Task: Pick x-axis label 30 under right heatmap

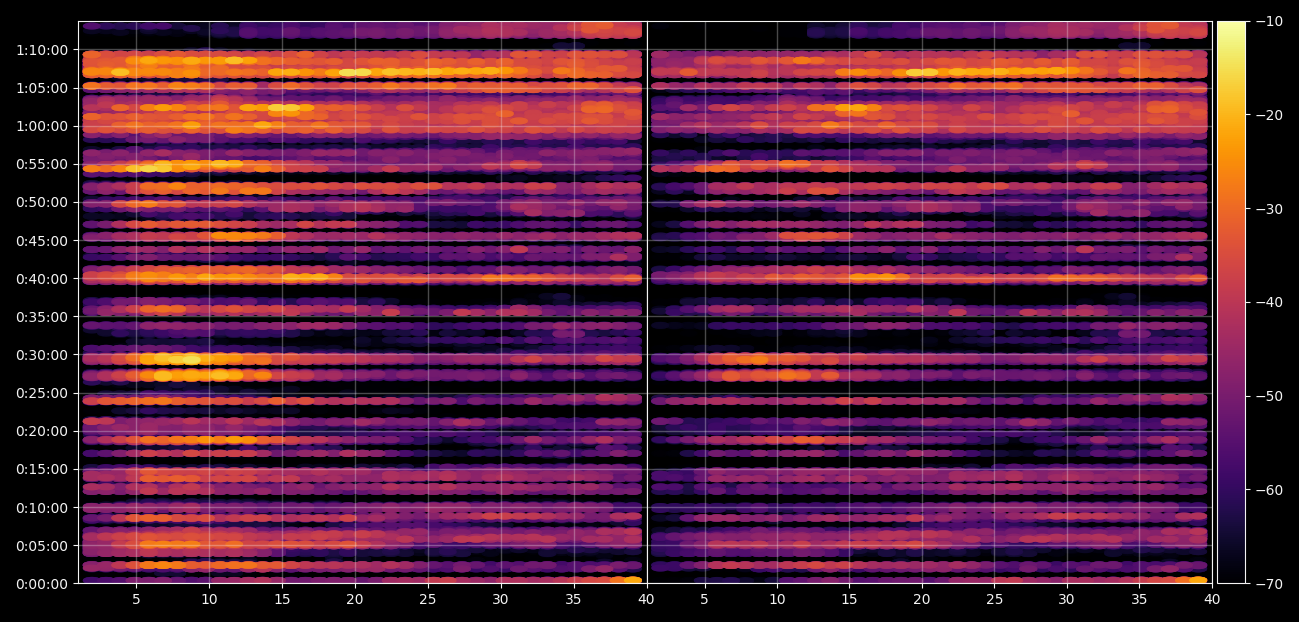Action: tap(1067, 600)
